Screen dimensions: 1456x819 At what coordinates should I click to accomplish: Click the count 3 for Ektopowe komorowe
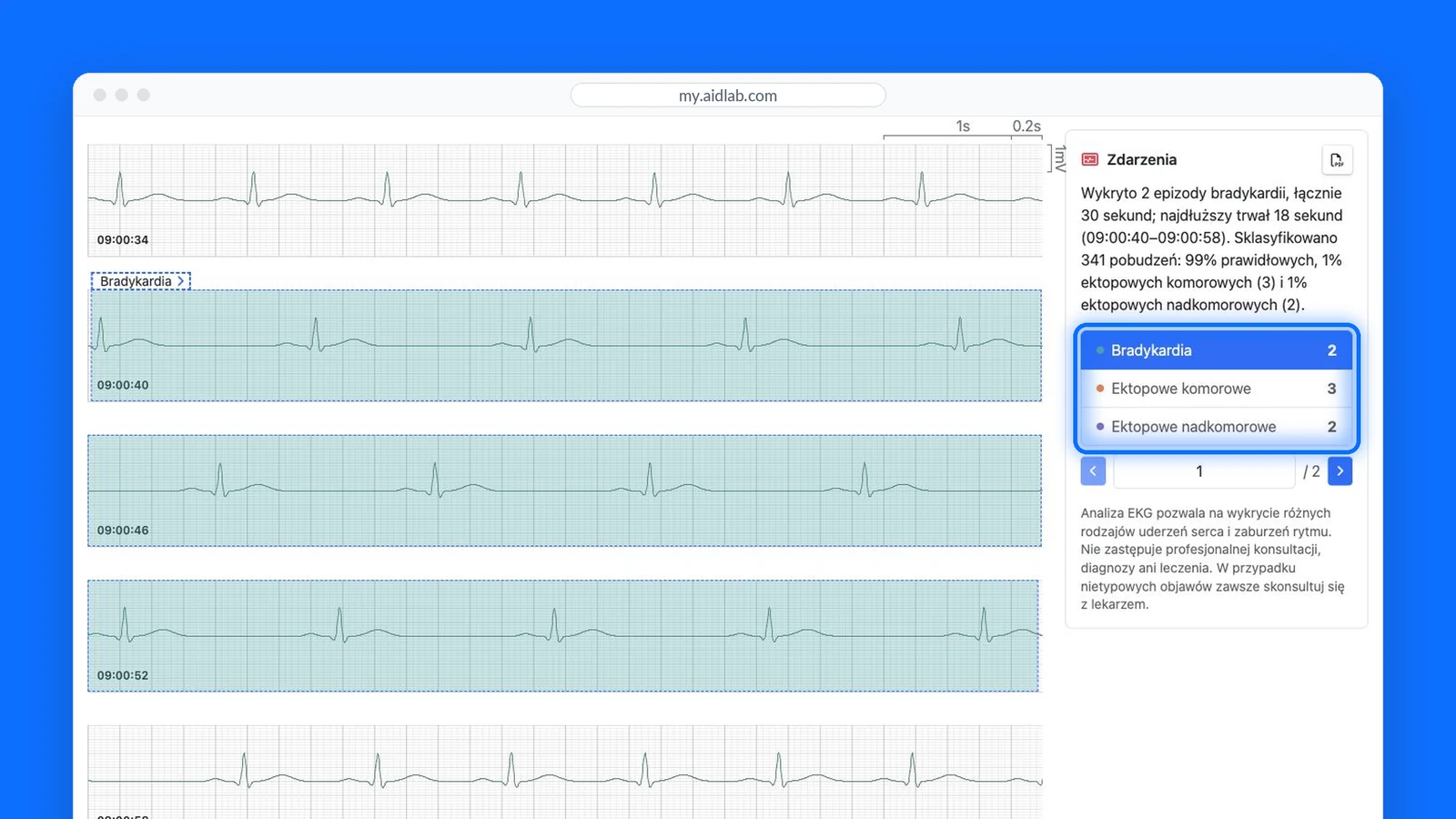(x=1331, y=389)
